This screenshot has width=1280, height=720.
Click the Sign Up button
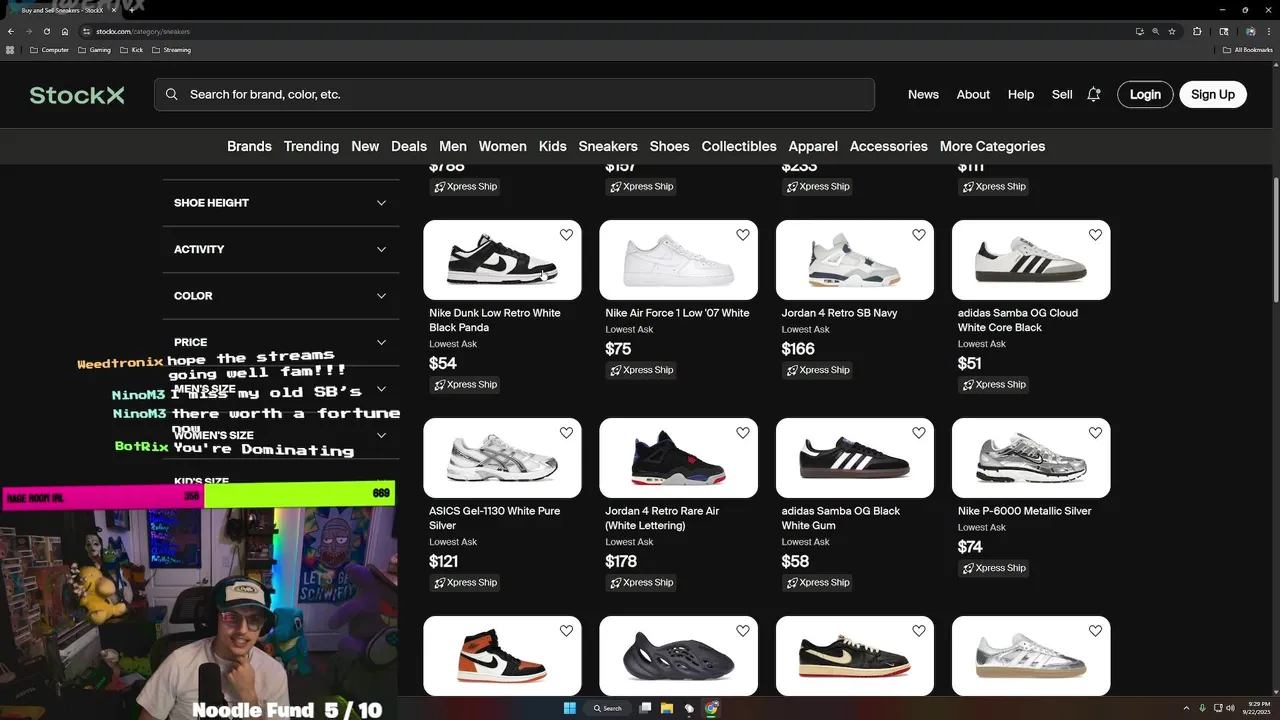[1213, 94]
